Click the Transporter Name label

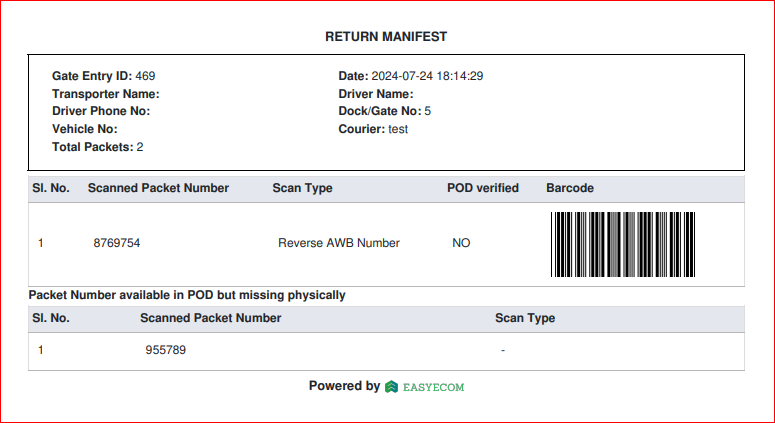click(x=106, y=94)
